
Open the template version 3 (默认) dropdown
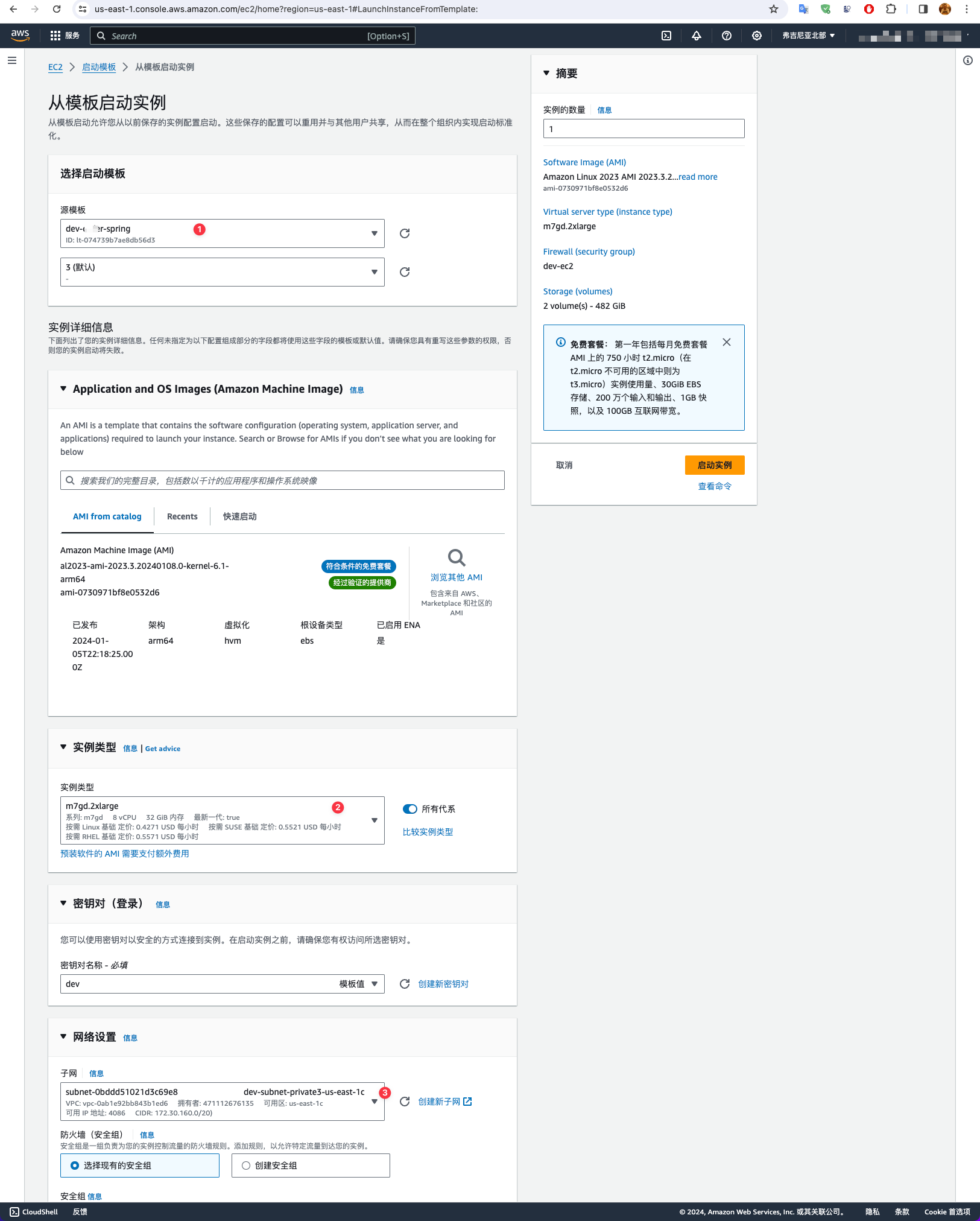[223, 272]
